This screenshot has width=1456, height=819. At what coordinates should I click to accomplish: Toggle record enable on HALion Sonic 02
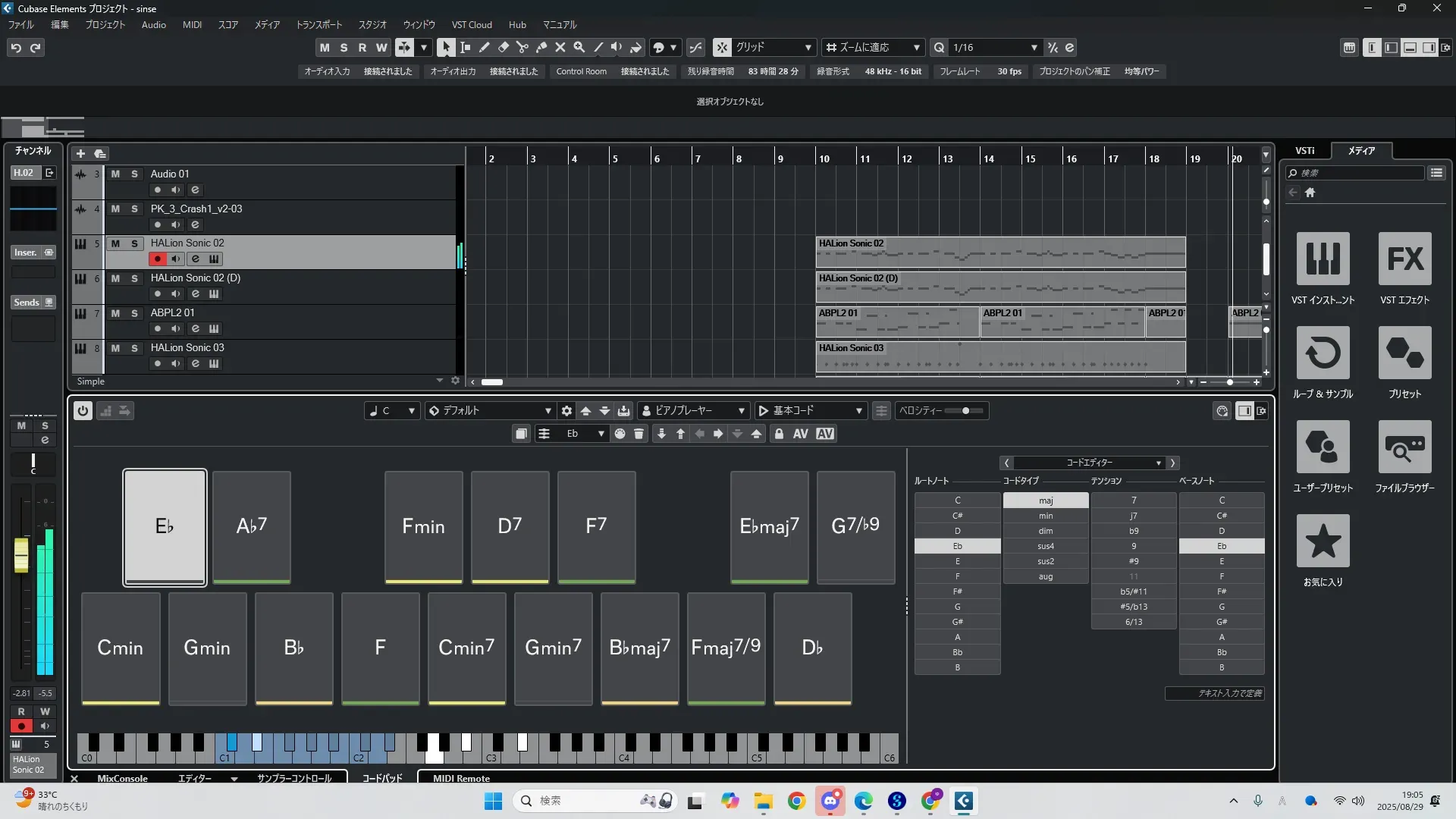[x=157, y=259]
